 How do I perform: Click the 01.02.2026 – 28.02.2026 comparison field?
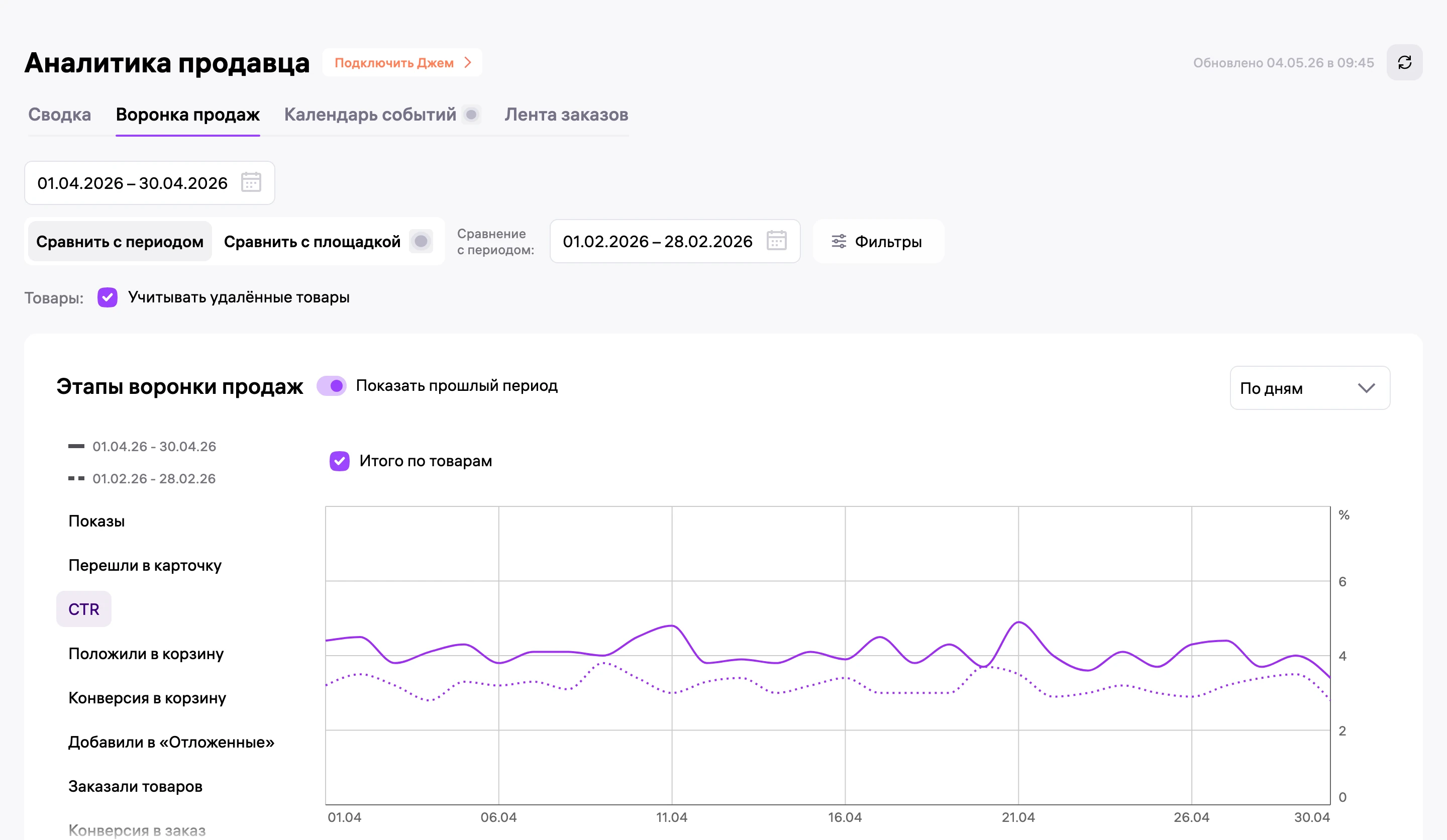pyautogui.click(x=675, y=241)
